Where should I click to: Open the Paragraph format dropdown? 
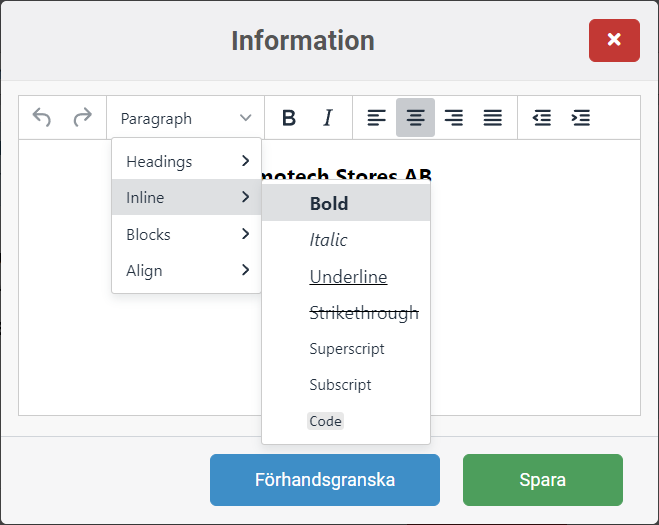tap(186, 118)
